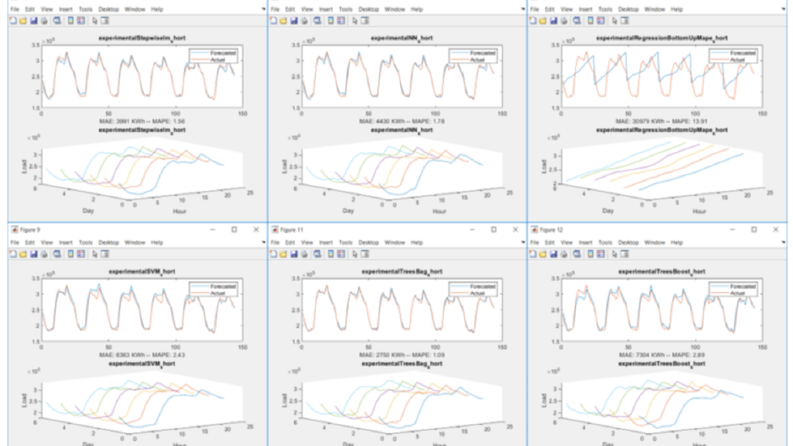Viewport: 793px width, 446px height.
Task: Expand dock arrow in Figure 12 menu bar
Action: coord(783,242)
